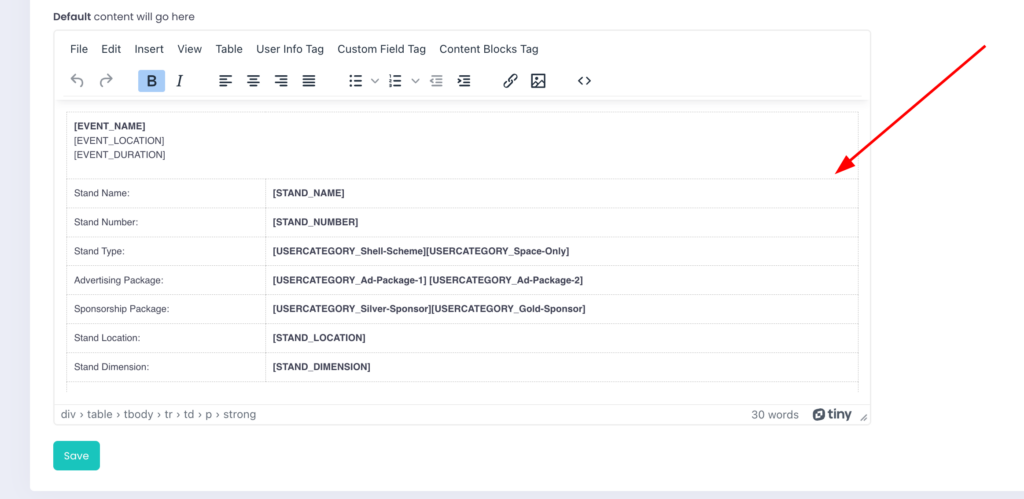This screenshot has width=1024, height=499.
Task: Expand numbered list style dropdown arrow
Action: [415, 81]
